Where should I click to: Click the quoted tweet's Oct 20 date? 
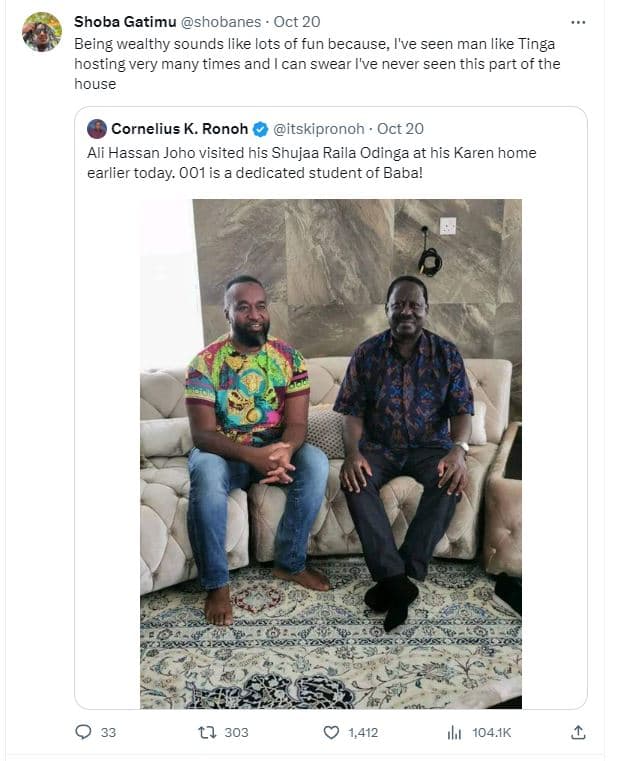click(x=400, y=129)
